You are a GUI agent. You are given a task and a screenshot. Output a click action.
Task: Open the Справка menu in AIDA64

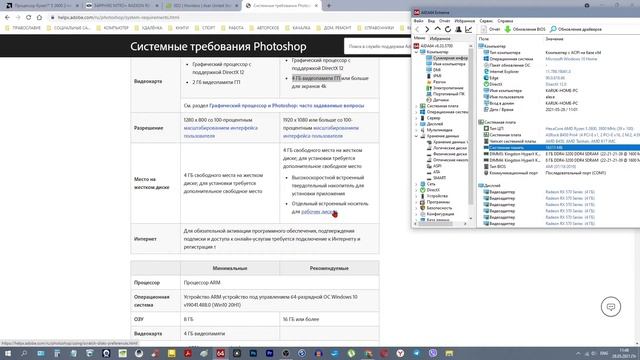tap(505, 21)
